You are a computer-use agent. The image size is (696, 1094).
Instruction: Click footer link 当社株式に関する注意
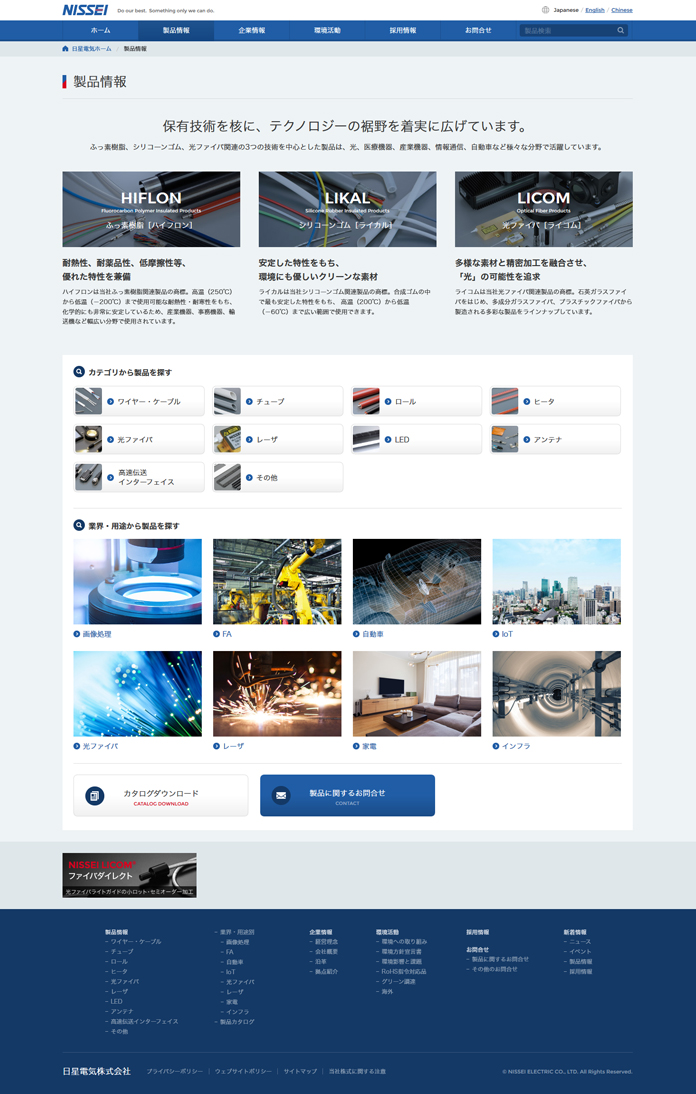coord(357,1072)
